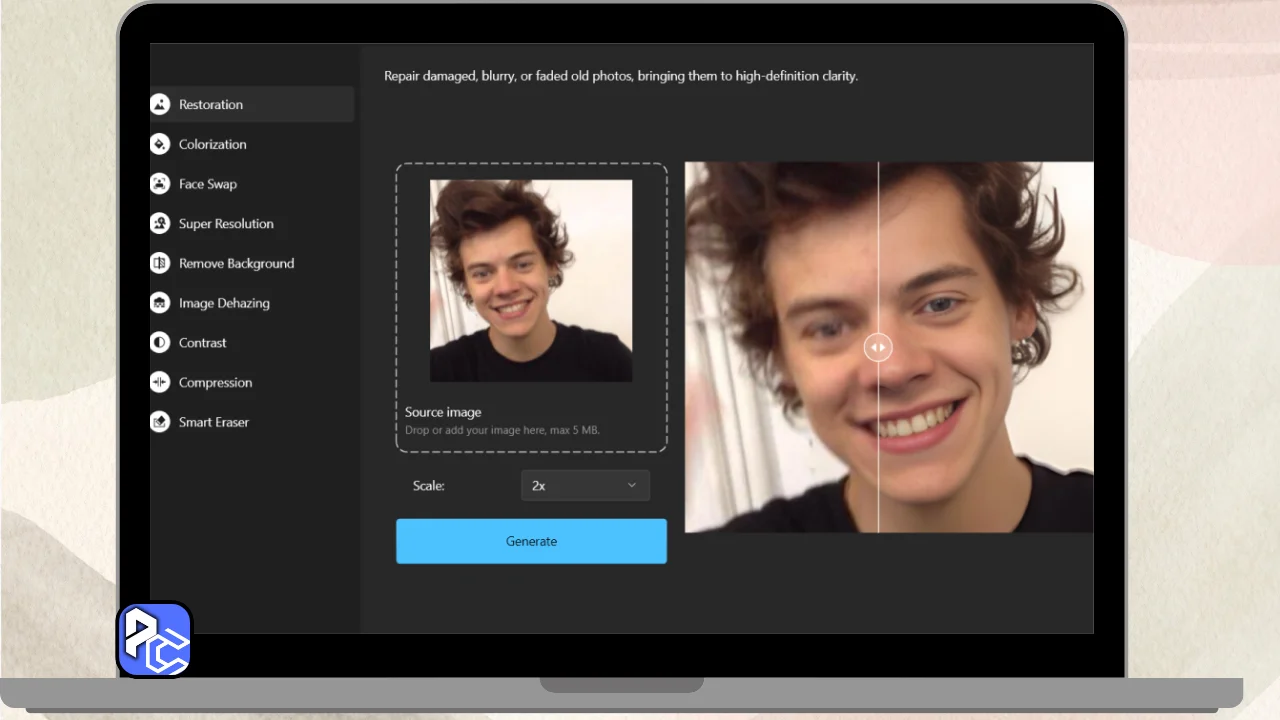Click the Remove Background icon
Image resolution: width=1280 pixels, height=720 pixels.
tap(160, 263)
